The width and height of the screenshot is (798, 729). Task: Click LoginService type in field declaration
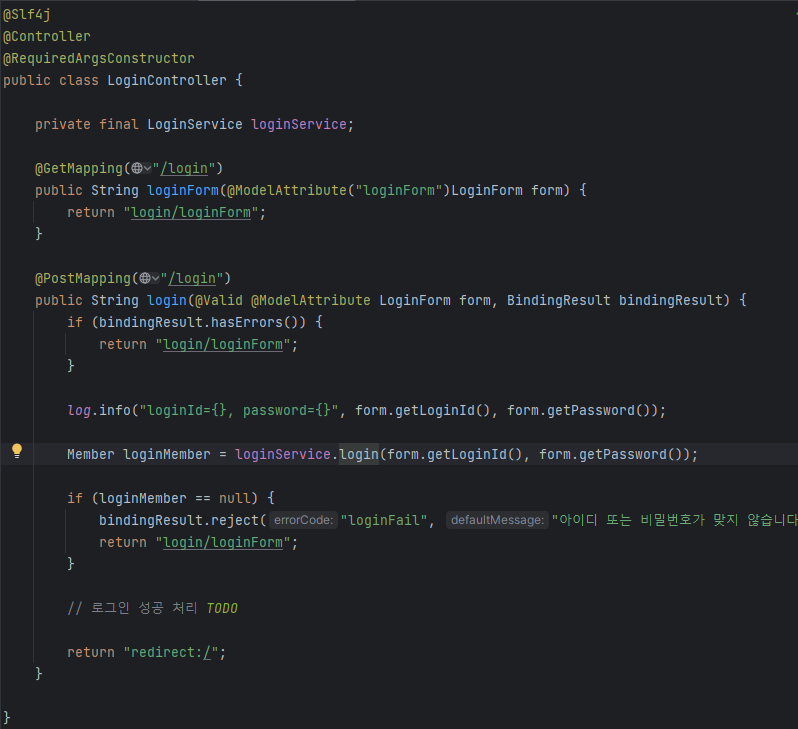(195, 124)
